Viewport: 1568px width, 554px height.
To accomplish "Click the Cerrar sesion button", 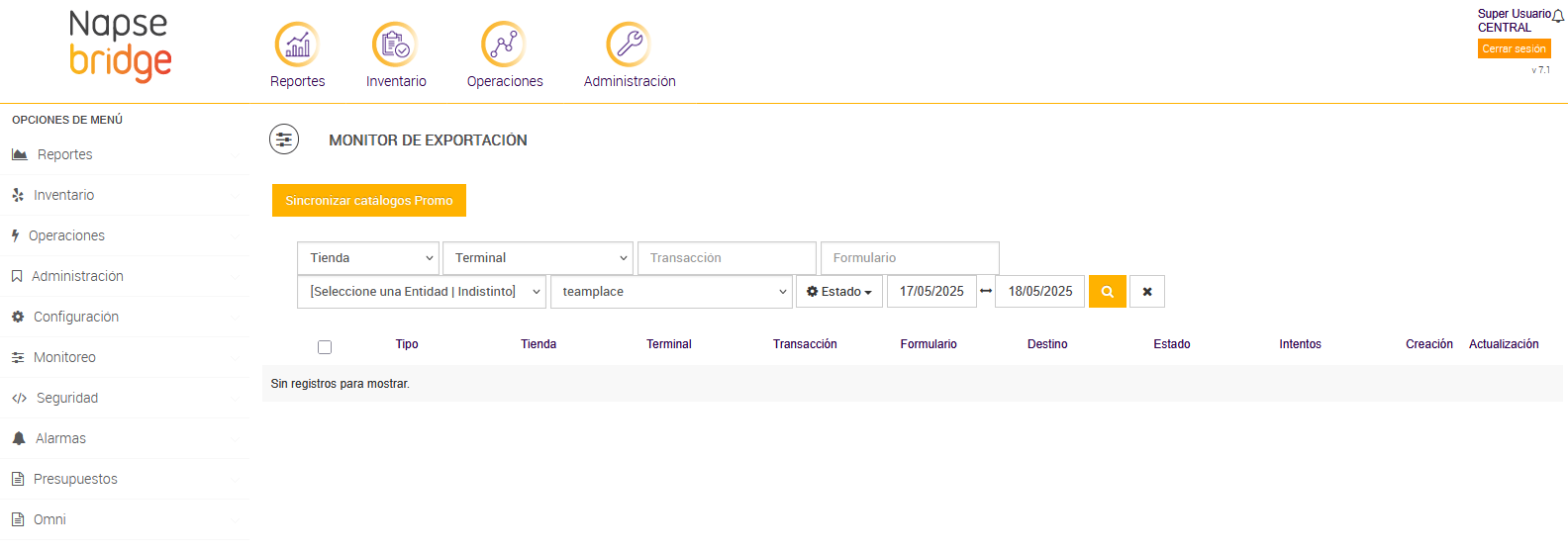I will coord(1514,48).
